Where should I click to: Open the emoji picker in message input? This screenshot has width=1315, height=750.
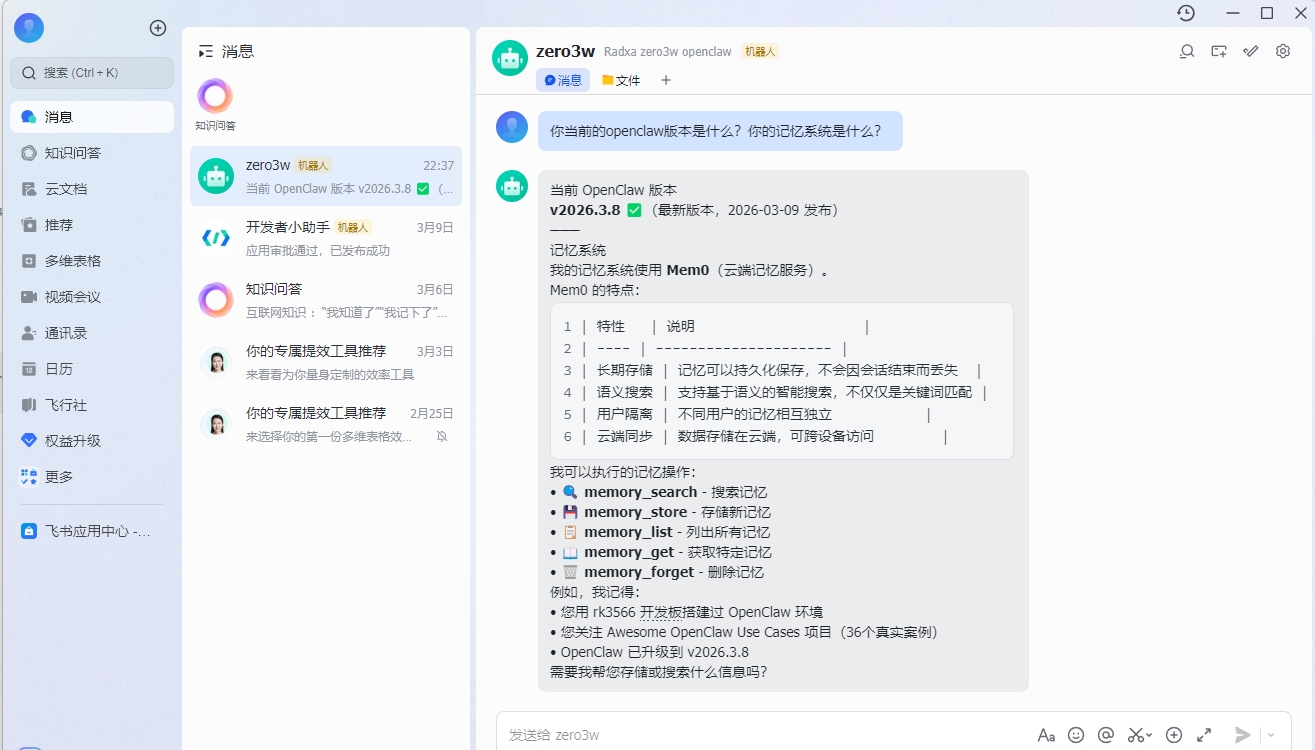[1076, 735]
